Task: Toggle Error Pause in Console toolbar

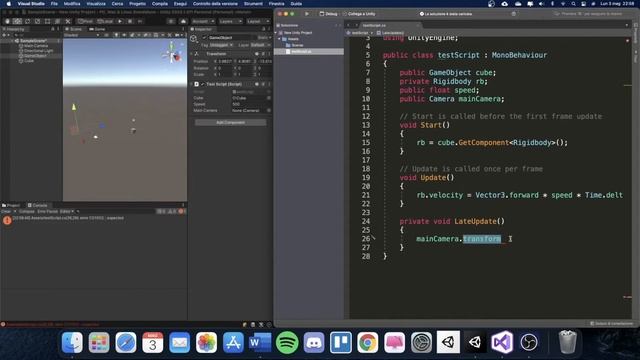Action: (47, 211)
